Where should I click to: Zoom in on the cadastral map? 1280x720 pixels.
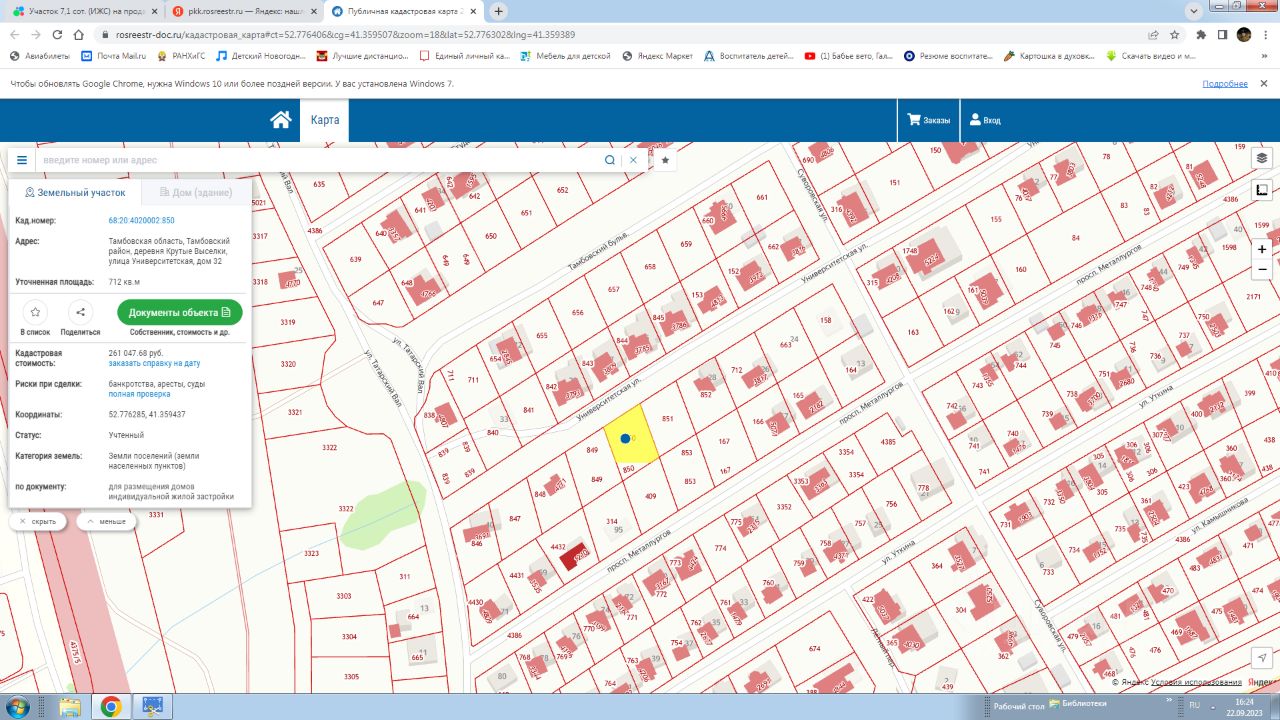1261,249
